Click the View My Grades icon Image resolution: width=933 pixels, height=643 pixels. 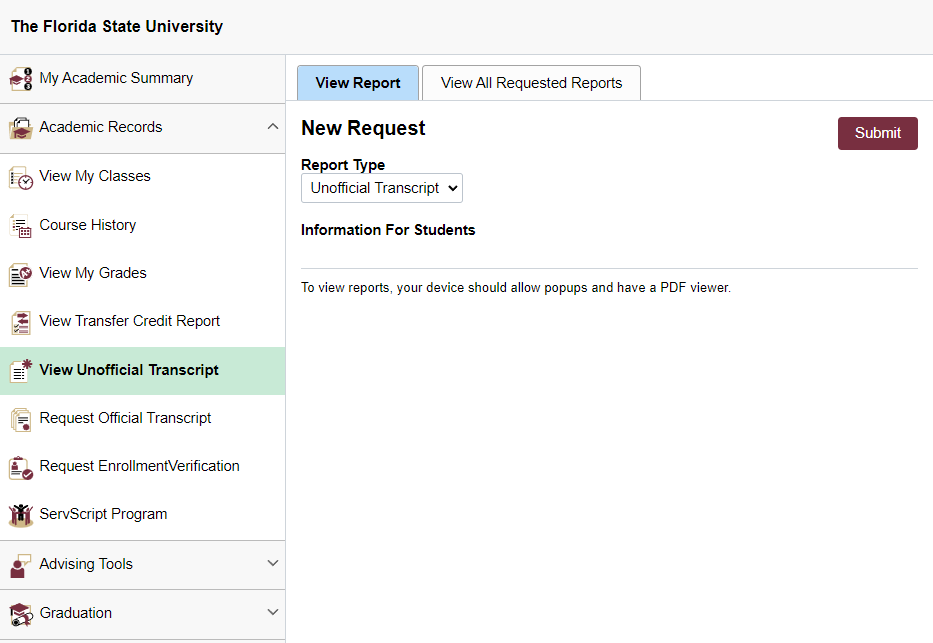point(20,273)
